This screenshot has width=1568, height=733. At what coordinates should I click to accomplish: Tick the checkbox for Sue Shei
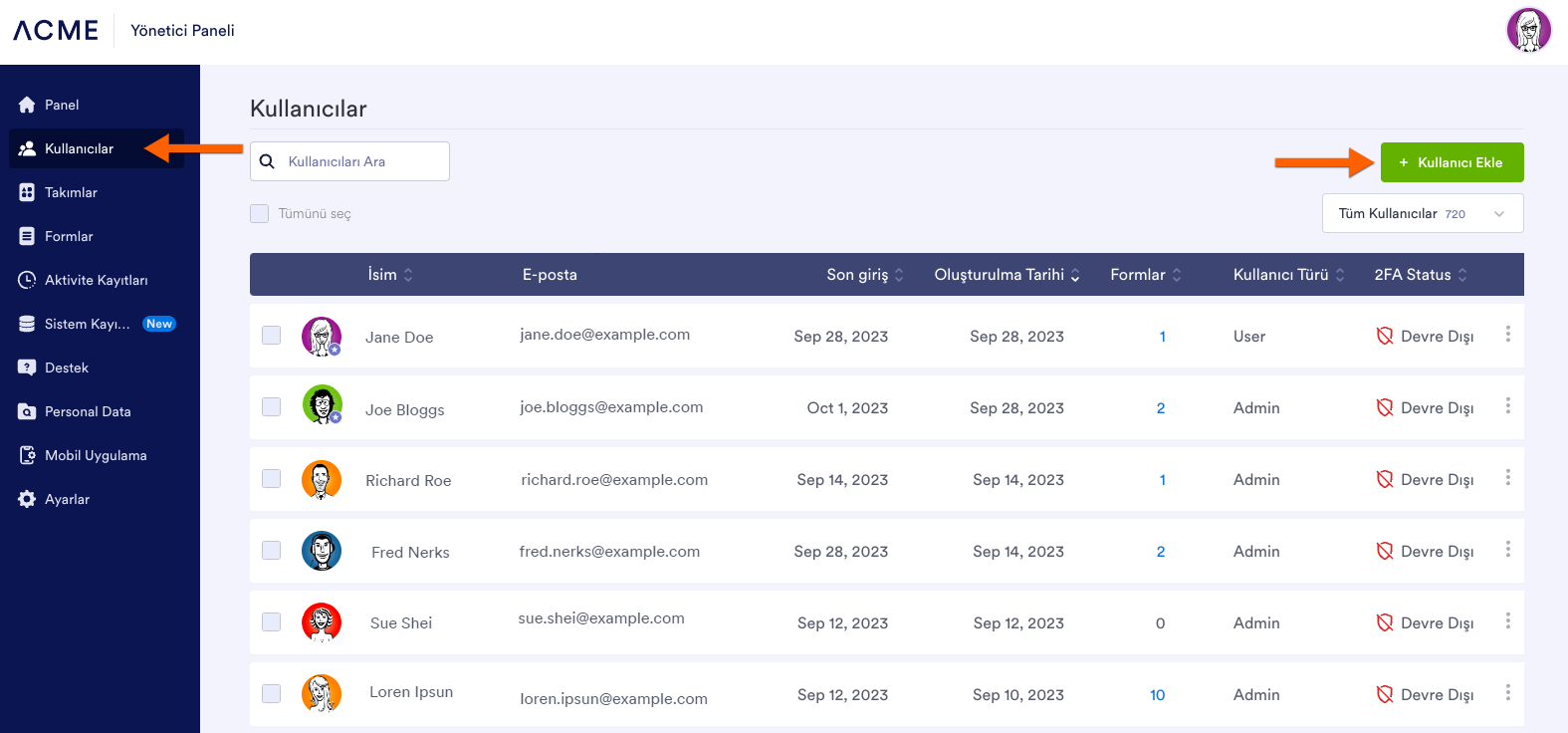(x=271, y=622)
